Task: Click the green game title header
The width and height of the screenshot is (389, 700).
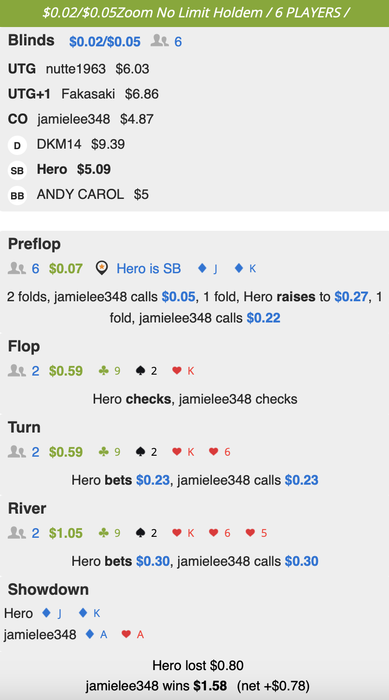Action: (194, 13)
